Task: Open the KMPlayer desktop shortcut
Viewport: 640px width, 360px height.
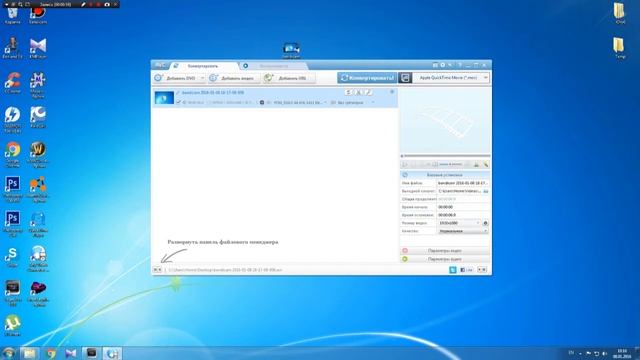Action: tap(38, 48)
